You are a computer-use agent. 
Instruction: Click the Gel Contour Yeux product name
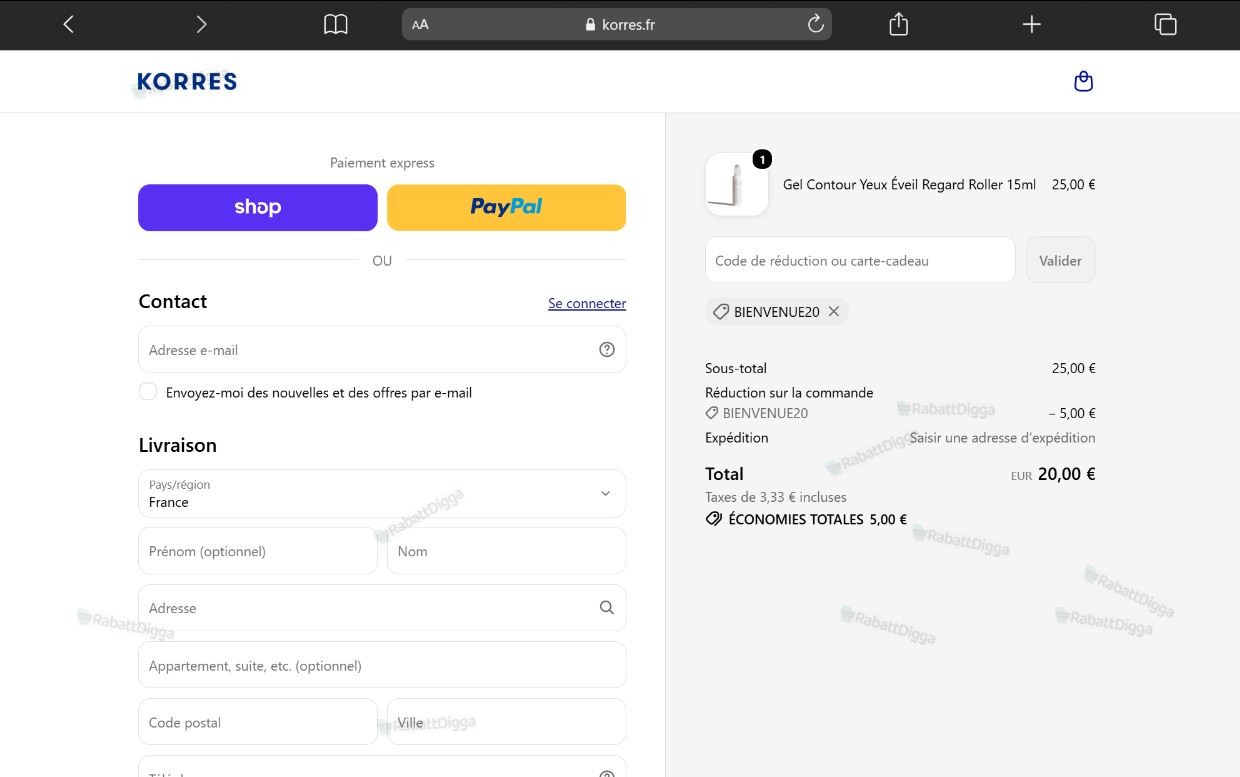tap(909, 184)
